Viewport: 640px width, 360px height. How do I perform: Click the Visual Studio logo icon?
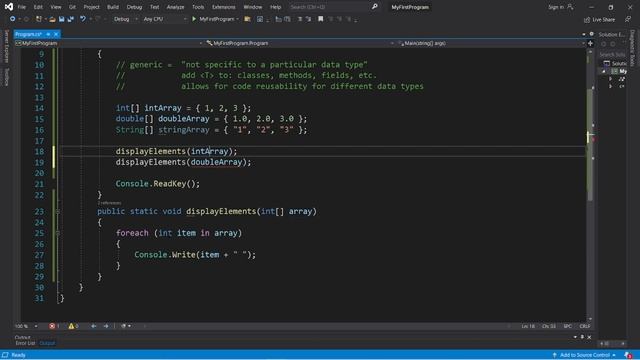pos(9,7)
